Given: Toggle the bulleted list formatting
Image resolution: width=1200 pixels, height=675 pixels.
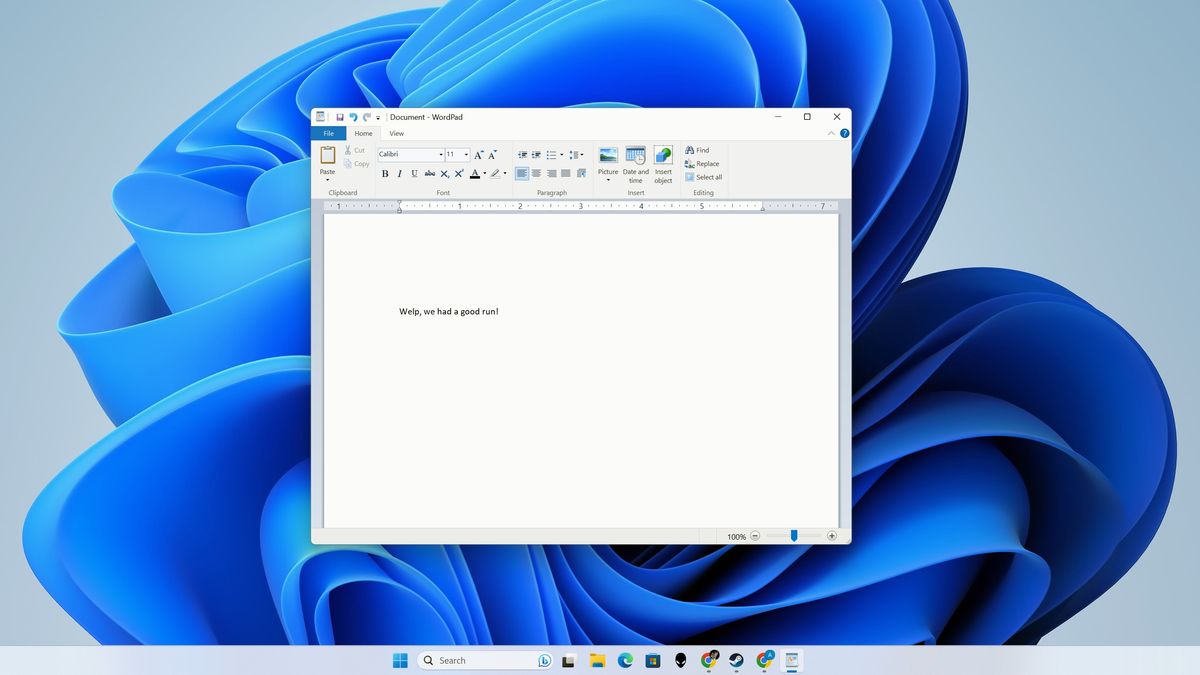Looking at the screenshot, I should coord(552,154).
